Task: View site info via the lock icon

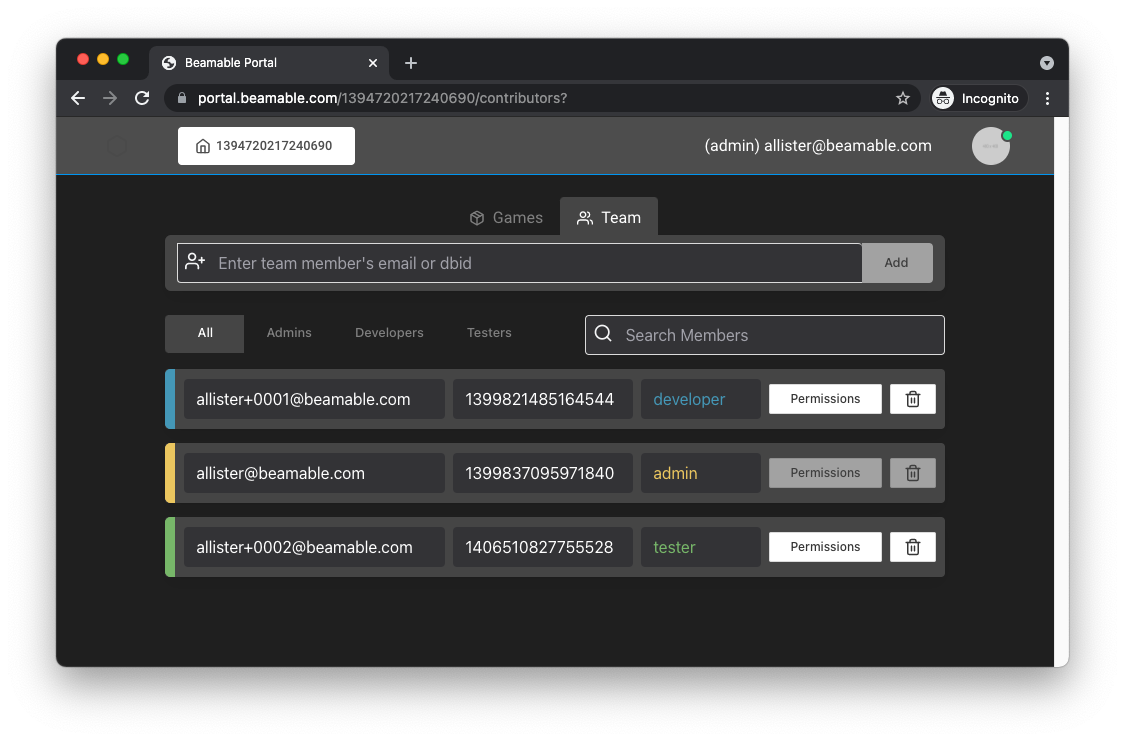Action: 182,98
